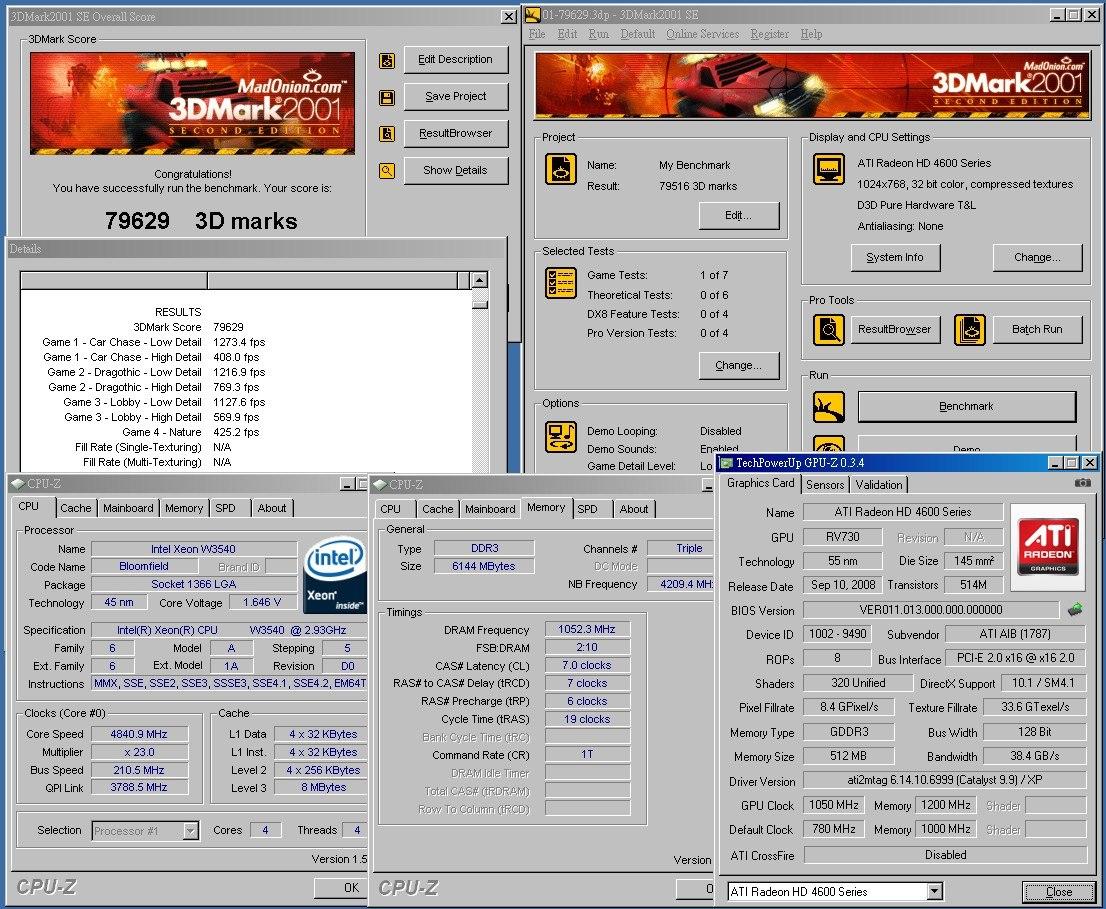1106x909 pixels.
Task: Switch to Memory tab in left CPU-Z
Action: tap(184, 508)
